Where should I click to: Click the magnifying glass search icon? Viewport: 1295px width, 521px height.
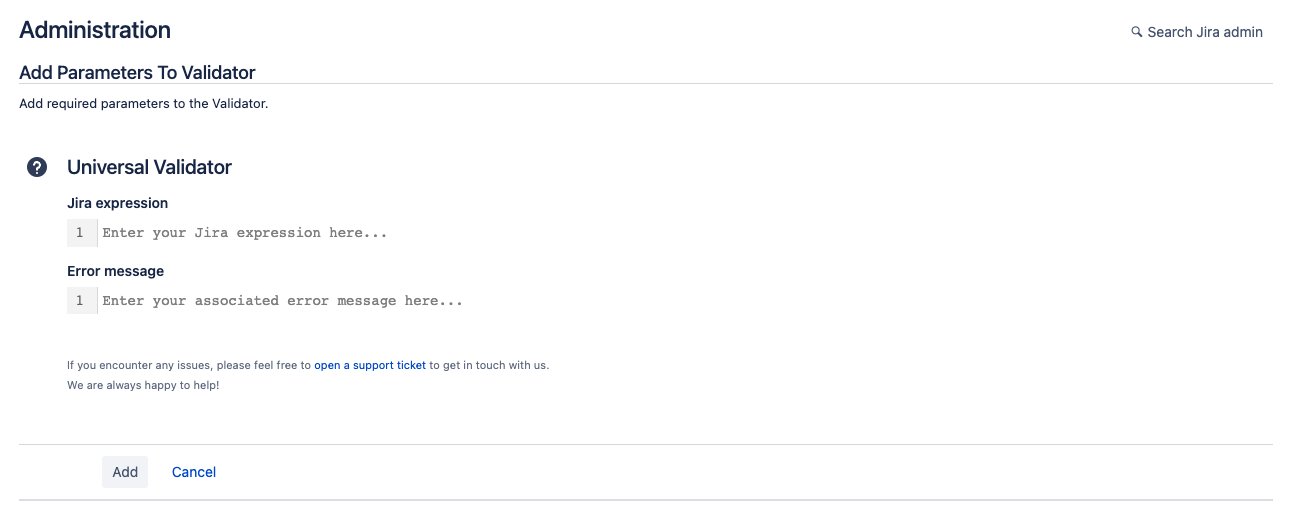(x=1136, y=32)
